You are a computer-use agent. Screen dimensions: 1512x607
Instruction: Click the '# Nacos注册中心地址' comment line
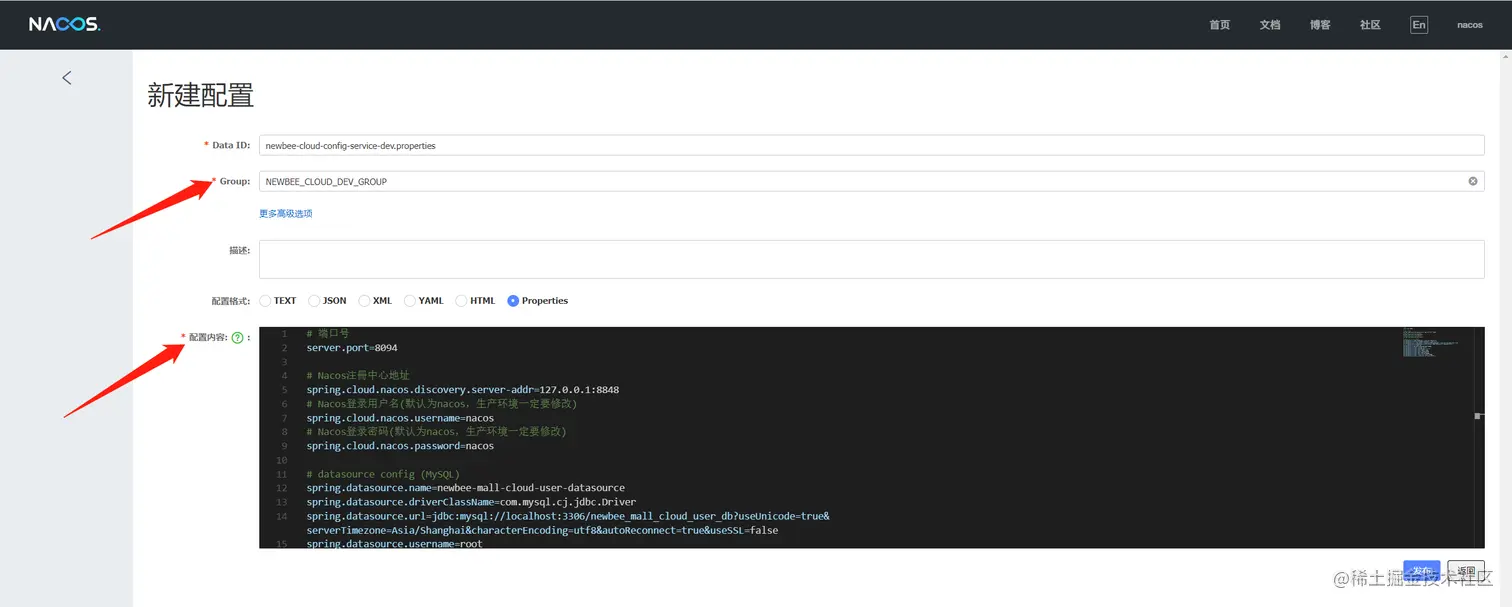[x=358, y=375]
